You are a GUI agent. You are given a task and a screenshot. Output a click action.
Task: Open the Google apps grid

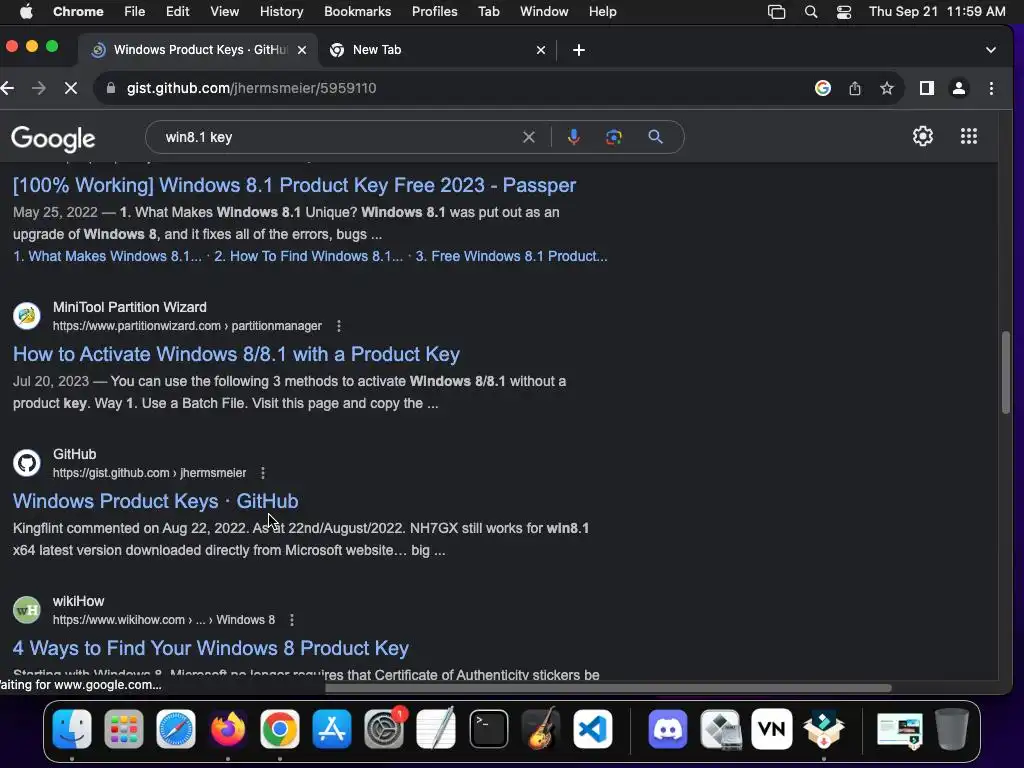pos(968,136)
